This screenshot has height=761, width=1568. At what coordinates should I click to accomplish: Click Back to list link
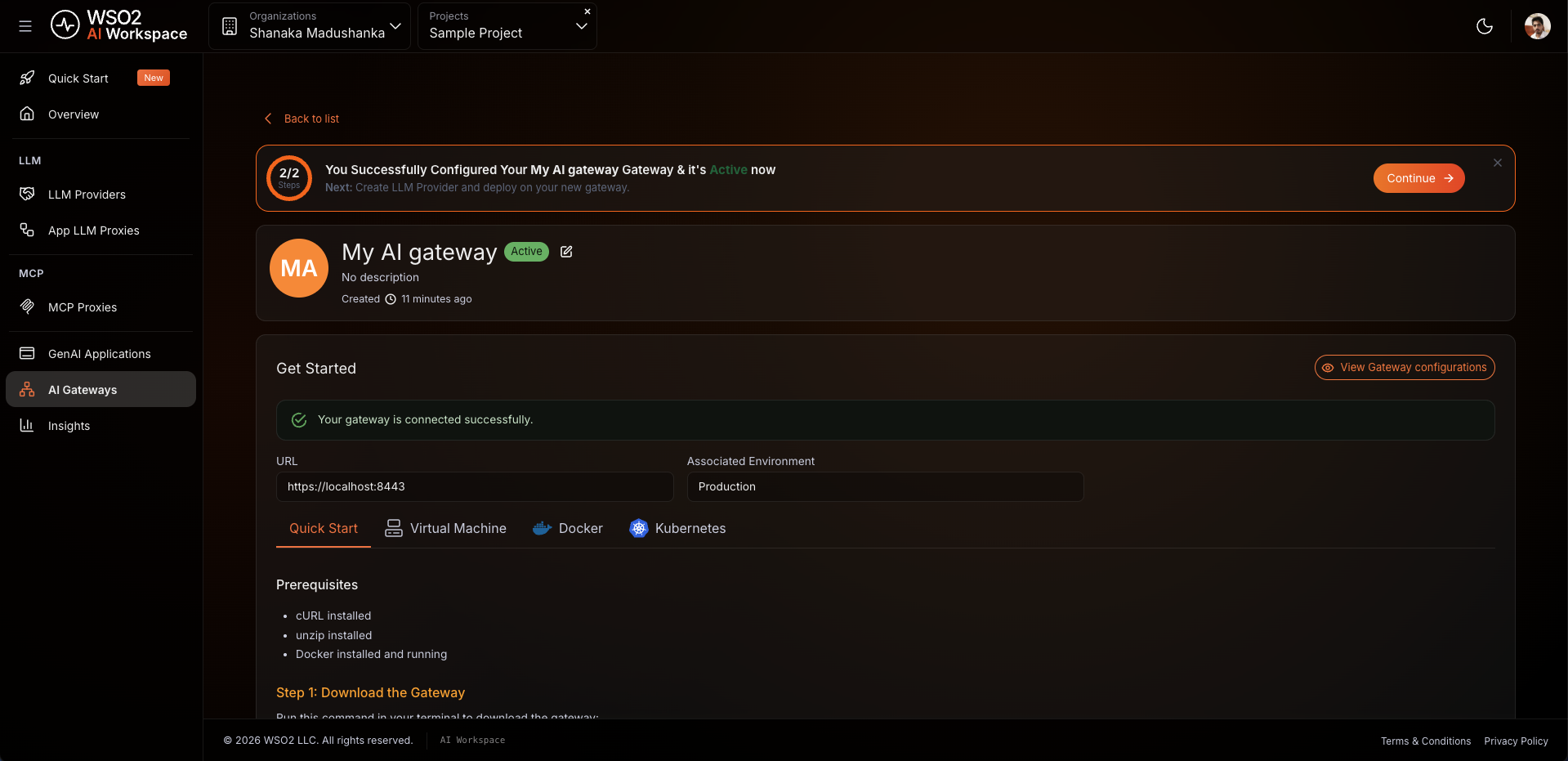pyautogui.click(x=311, y=119)
